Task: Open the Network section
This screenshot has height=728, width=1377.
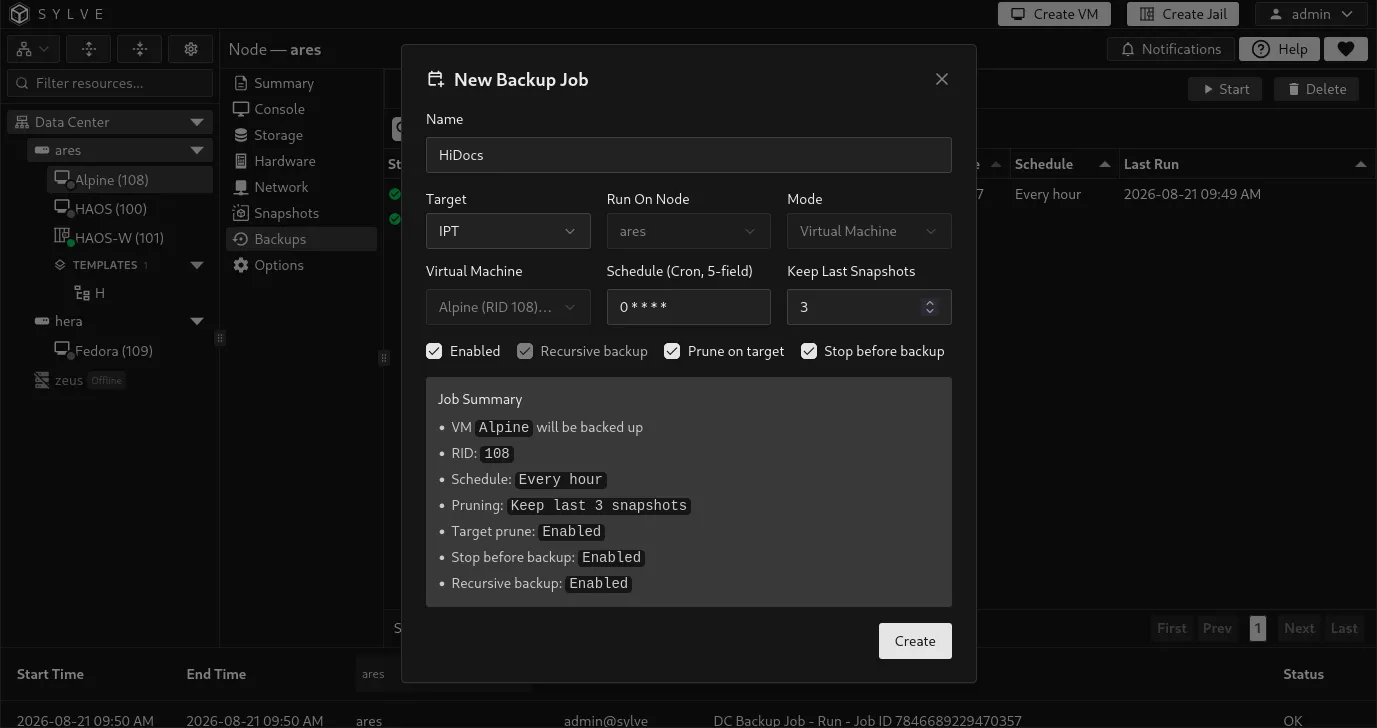Action: [301, 187]
